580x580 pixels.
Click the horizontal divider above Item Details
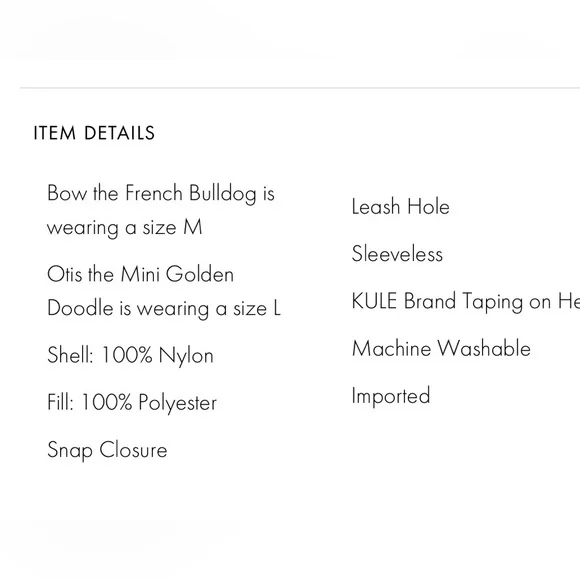coord(300,88)
